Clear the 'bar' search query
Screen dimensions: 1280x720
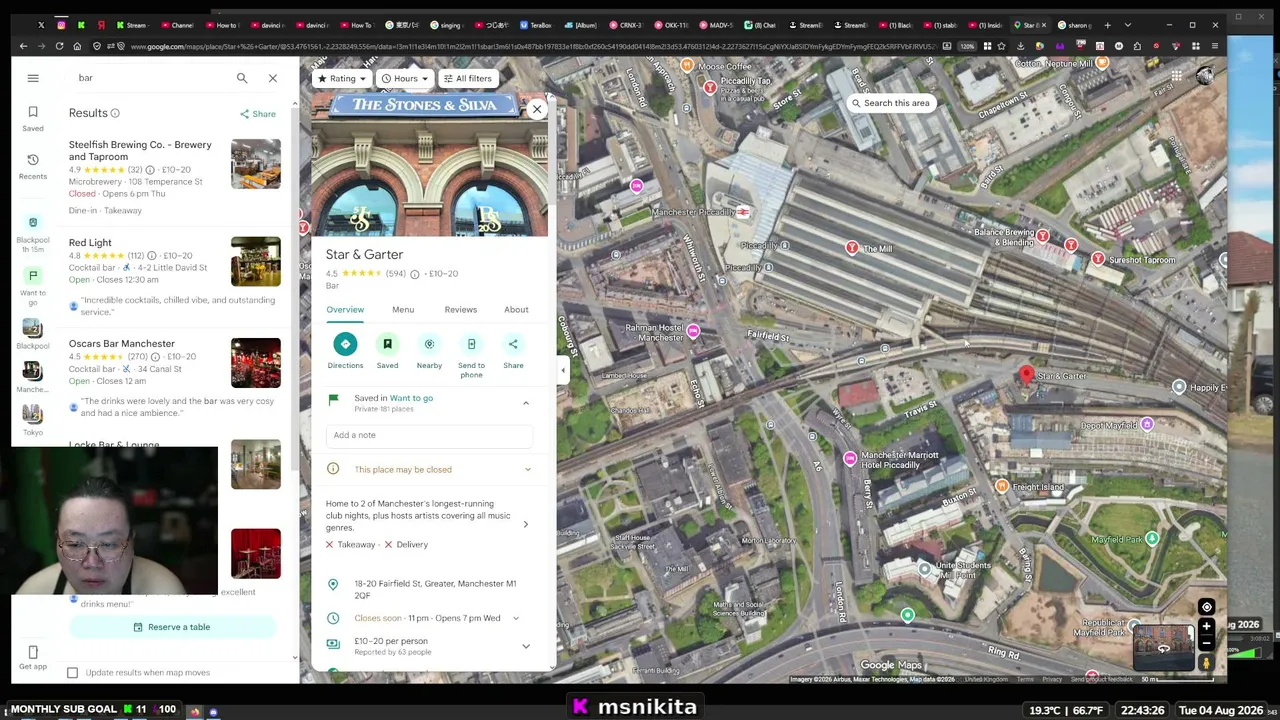[x=272, y=78]
